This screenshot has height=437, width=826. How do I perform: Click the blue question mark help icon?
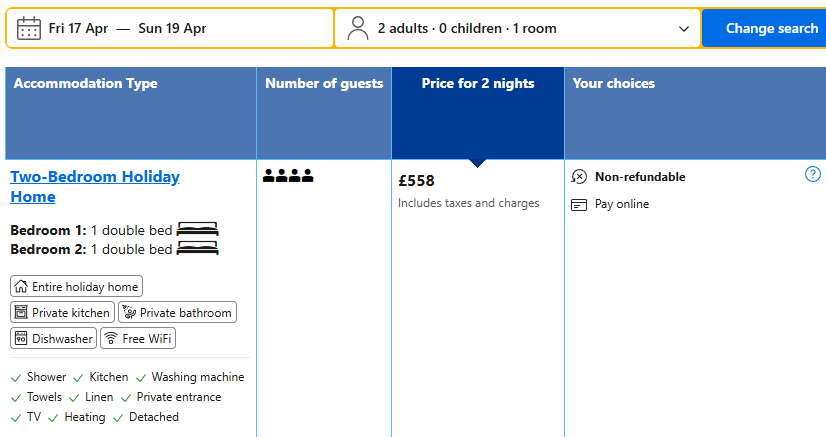tap(813, 175)
